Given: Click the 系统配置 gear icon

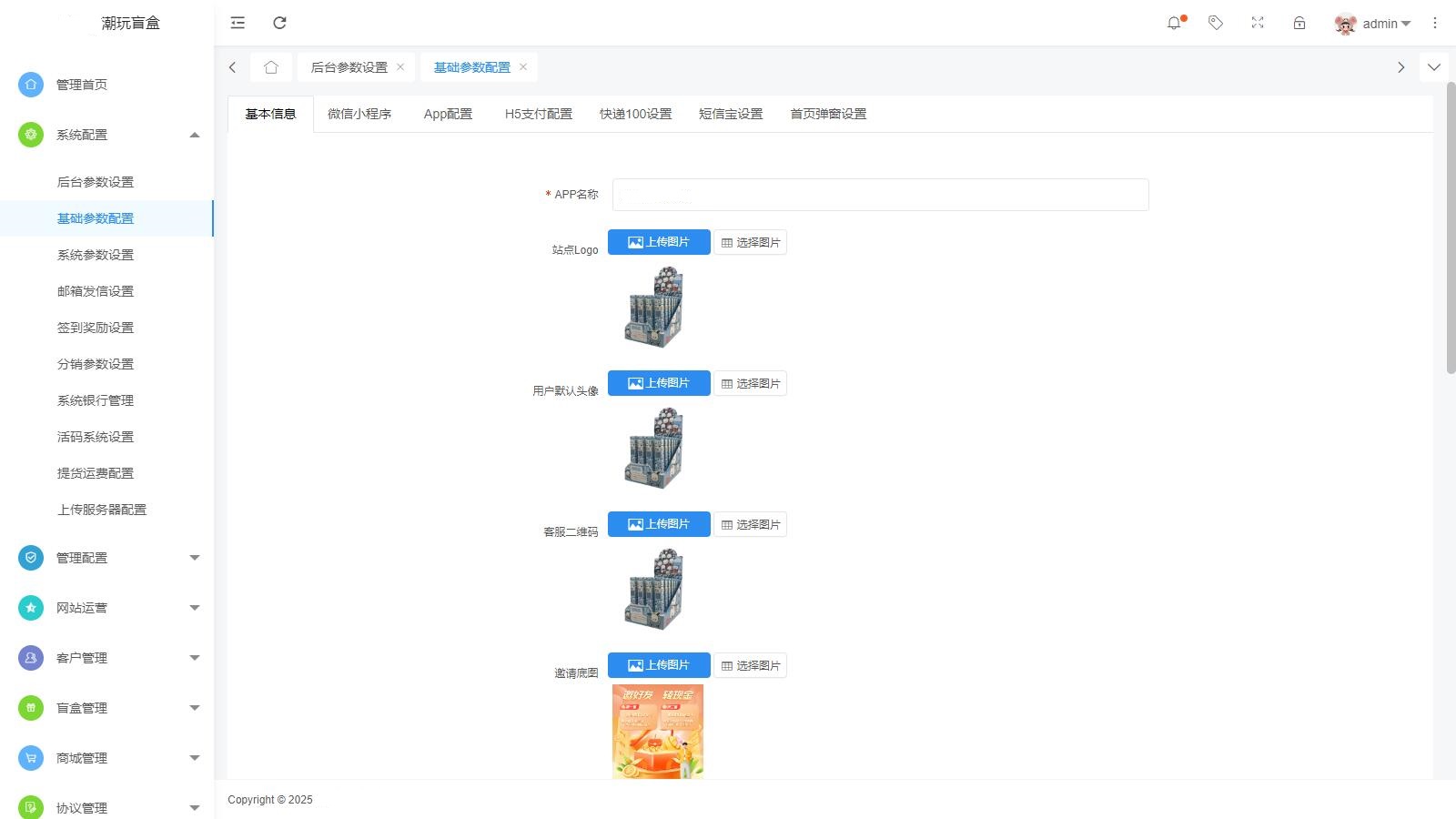Looking at the screenshot, I should coord(31,135).
